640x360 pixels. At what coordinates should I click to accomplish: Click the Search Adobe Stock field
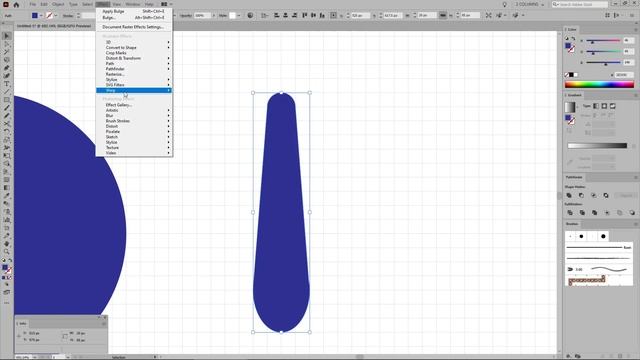580,4
